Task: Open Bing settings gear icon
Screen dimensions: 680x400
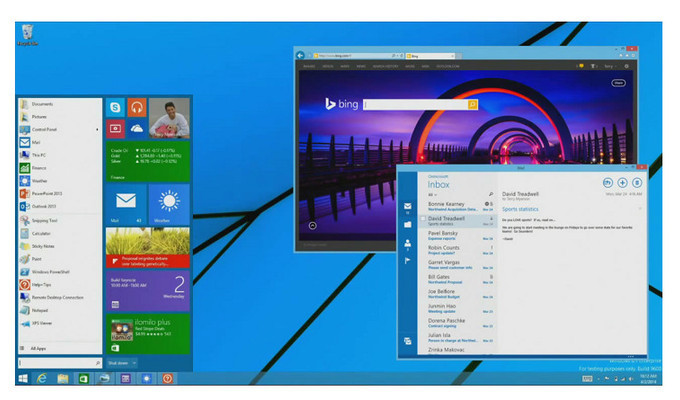Action: pos(626,66)
